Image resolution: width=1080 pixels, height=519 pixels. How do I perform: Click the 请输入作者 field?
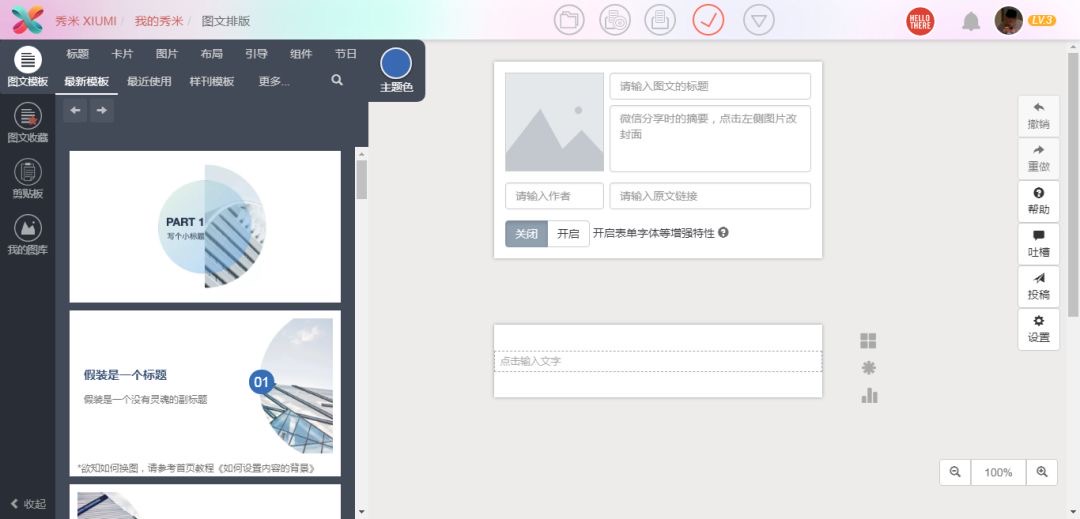click(554, 195)
